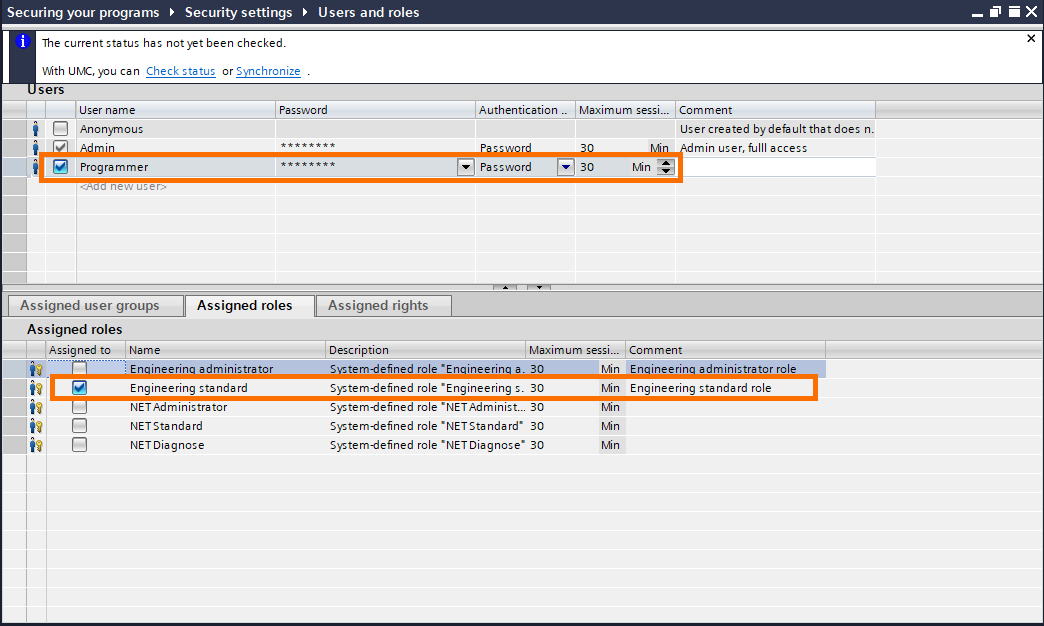
Task: Switch to the Assigned user groups tab
Action: point(95,306)
